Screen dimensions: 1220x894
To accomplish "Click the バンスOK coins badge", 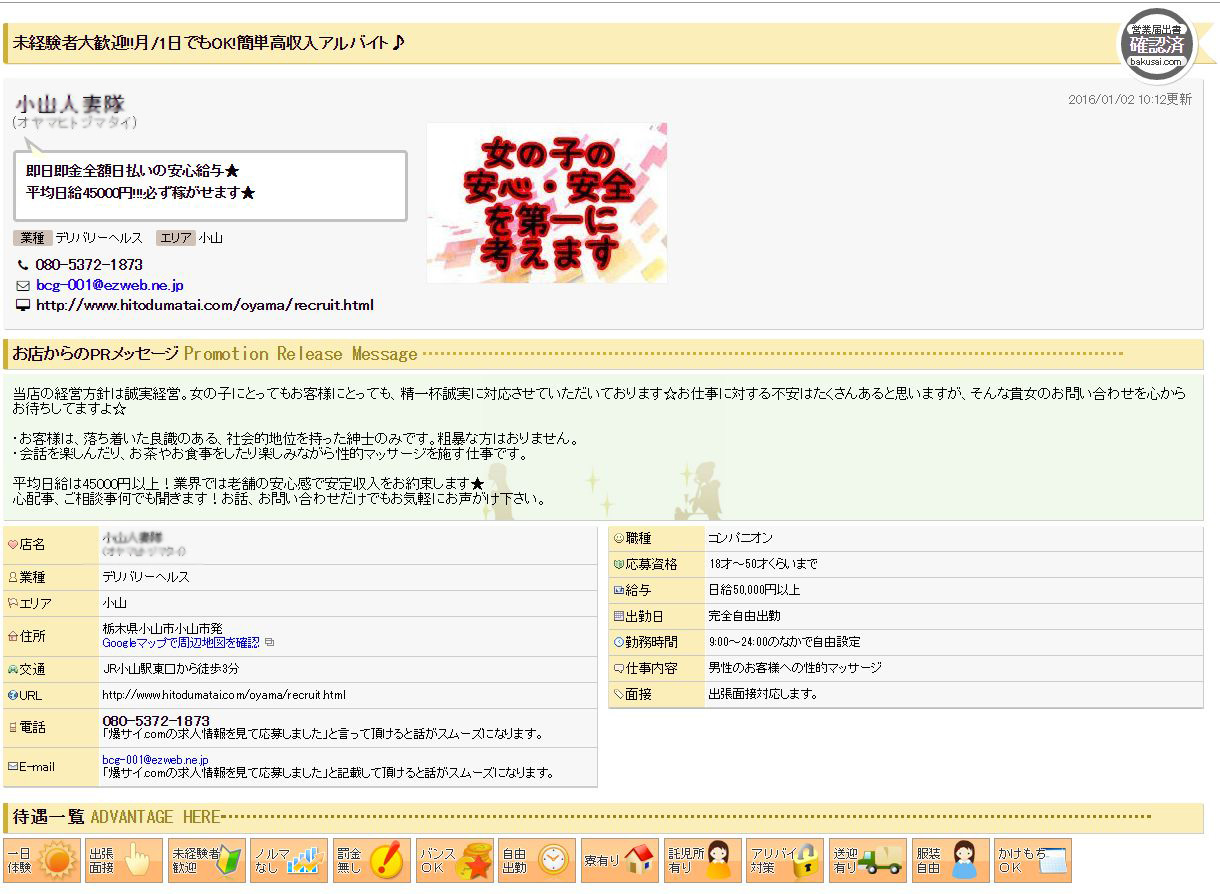I will click(x=455, y=860).
